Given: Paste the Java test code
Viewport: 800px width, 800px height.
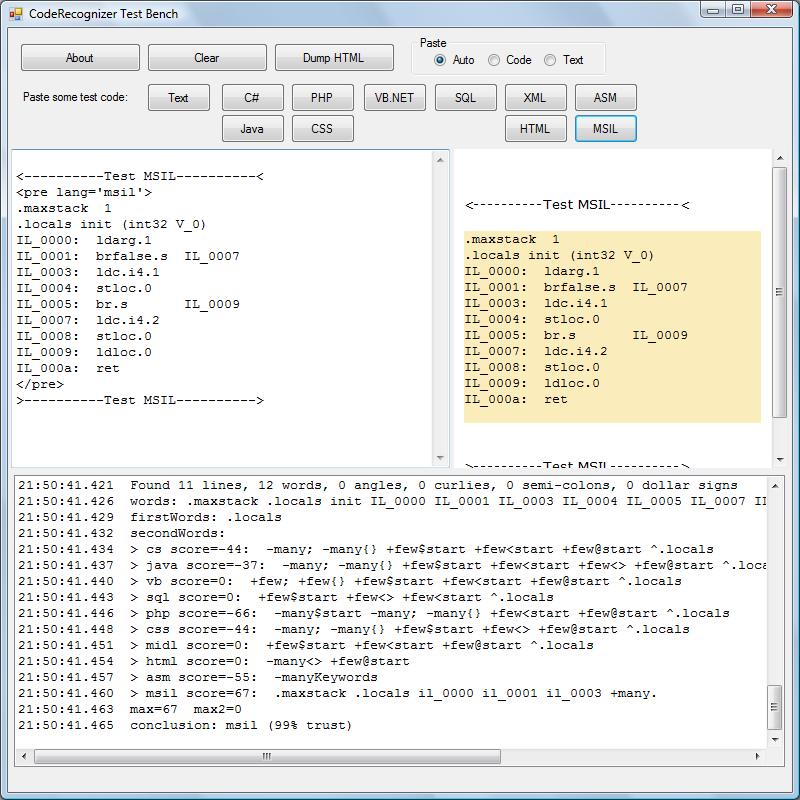Looking at the screenshot, I should (252, 129).
